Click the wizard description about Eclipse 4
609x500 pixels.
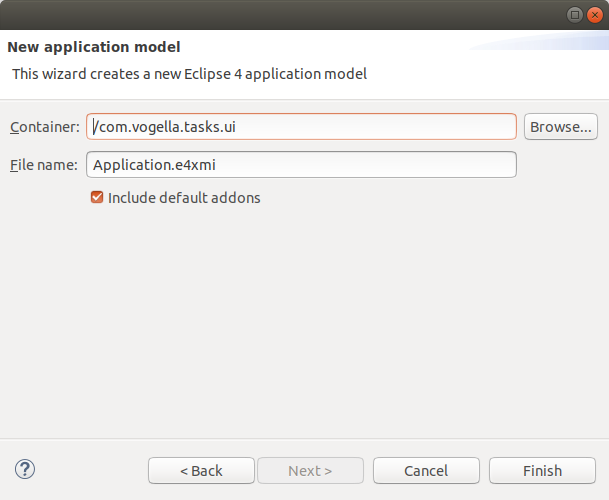pyautogui.click(x=190, y=74)
